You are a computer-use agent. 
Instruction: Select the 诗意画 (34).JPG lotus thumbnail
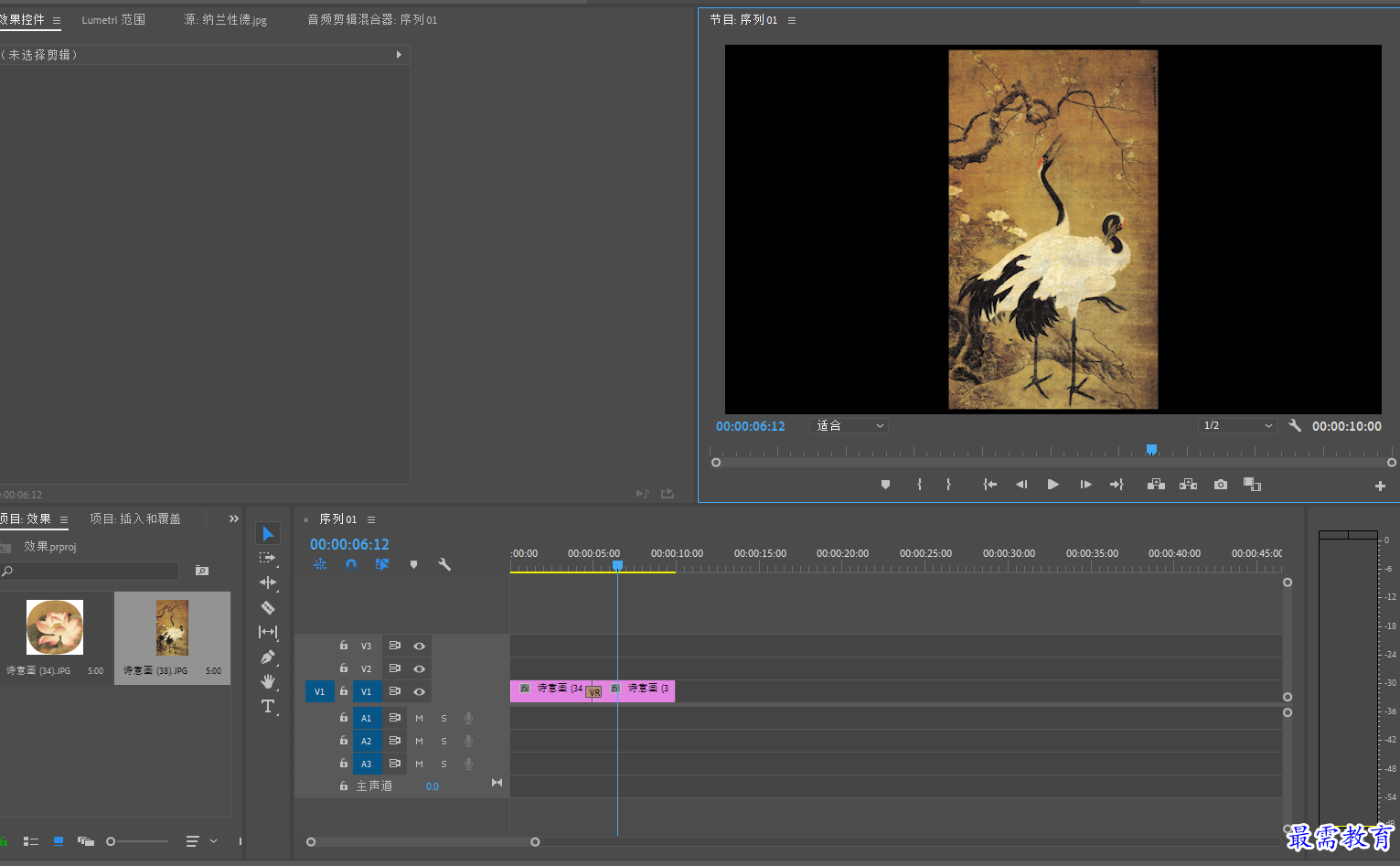tap(55, 627)
